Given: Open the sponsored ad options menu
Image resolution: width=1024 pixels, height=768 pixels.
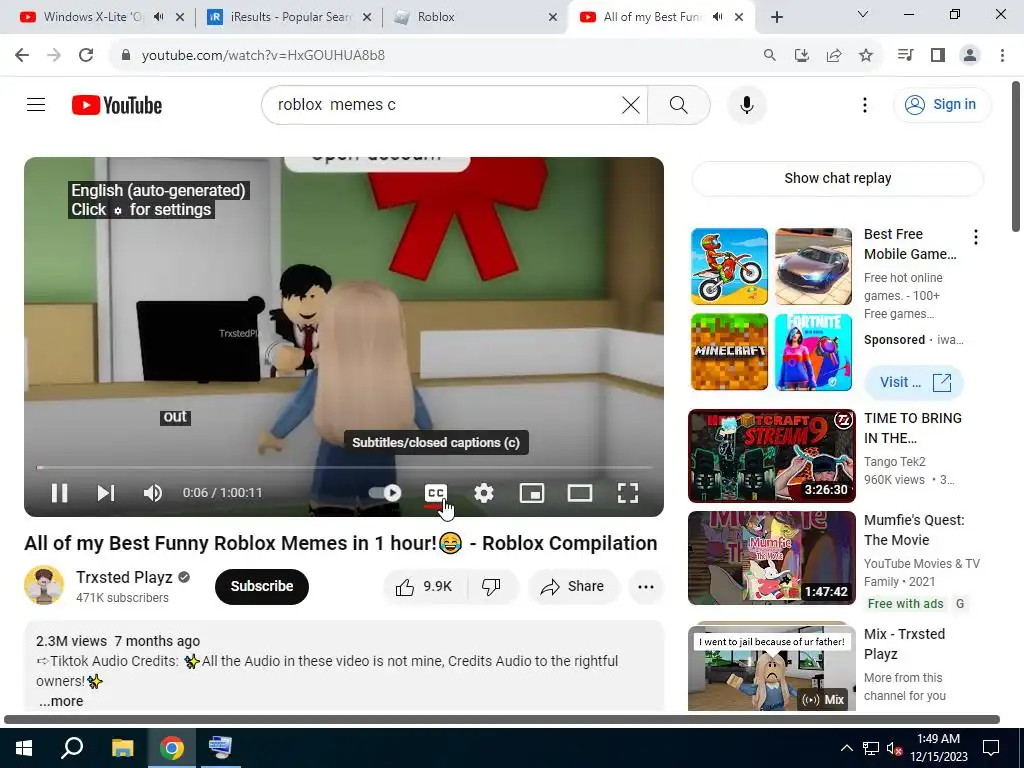Looking at the screenshot, I should click(976, 238).
